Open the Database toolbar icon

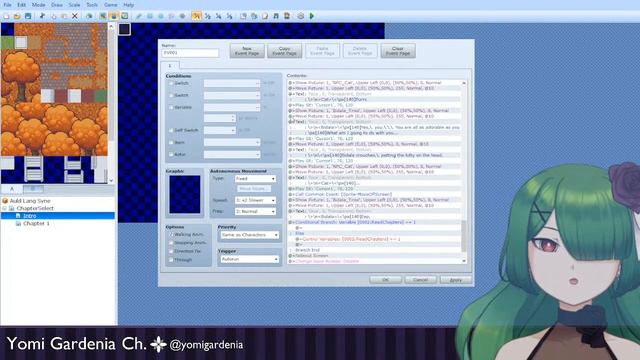point(243,16)
